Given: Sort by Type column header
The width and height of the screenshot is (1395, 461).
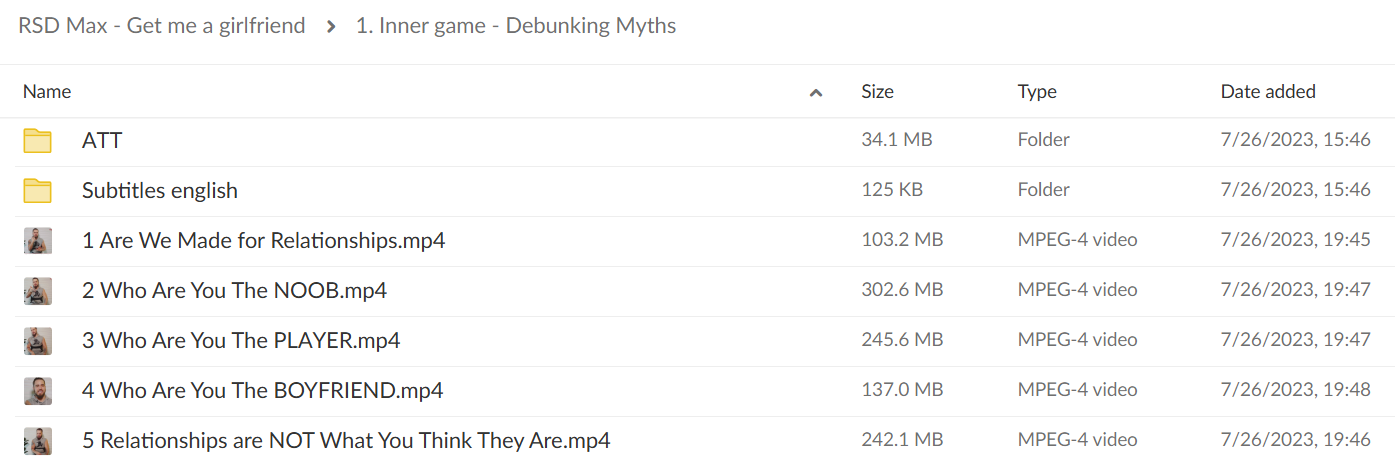Looking at the screenshot, I should click(1037, 91).
